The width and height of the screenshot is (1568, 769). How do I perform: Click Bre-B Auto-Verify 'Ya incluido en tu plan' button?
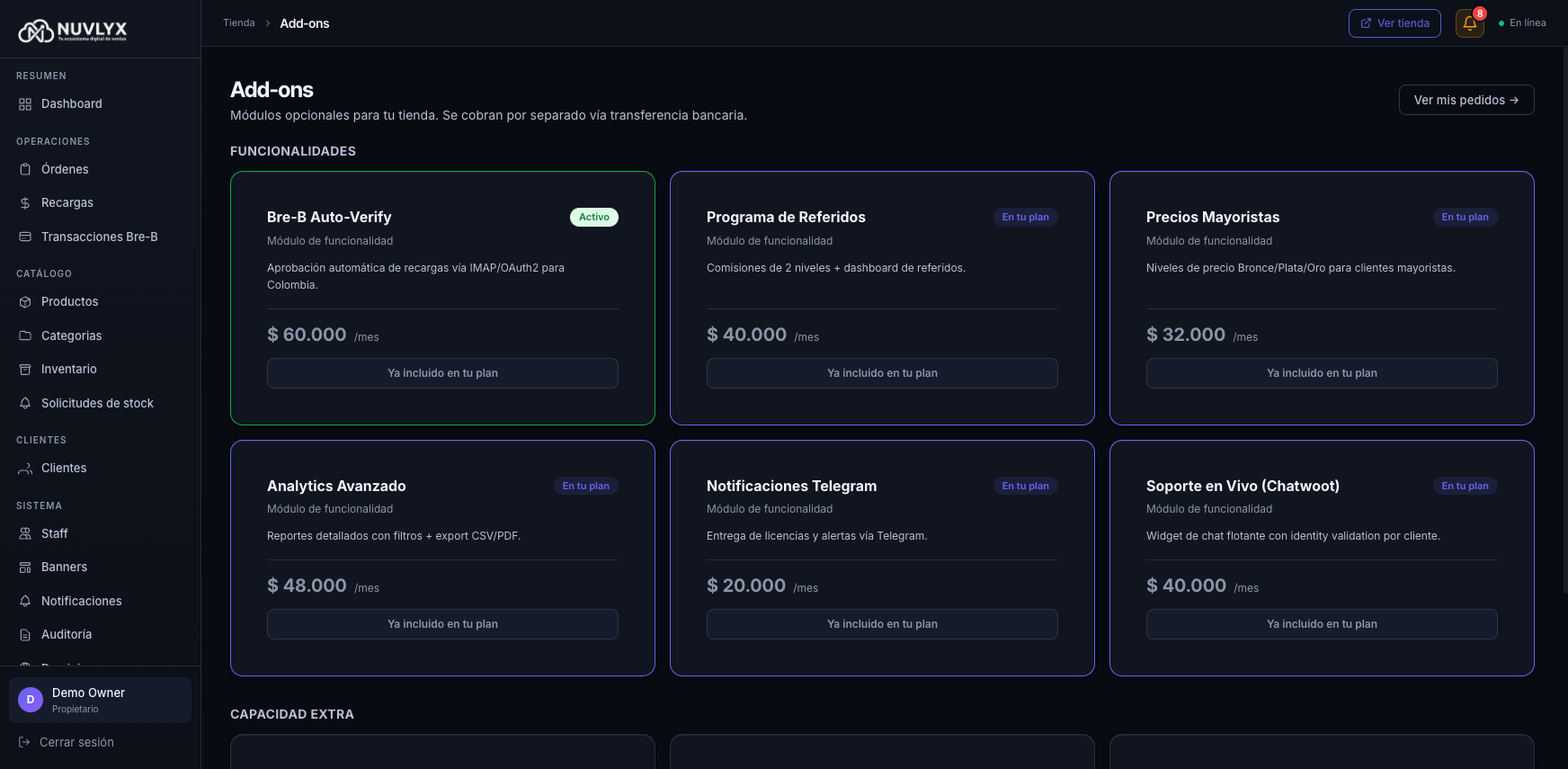(442, 373)
